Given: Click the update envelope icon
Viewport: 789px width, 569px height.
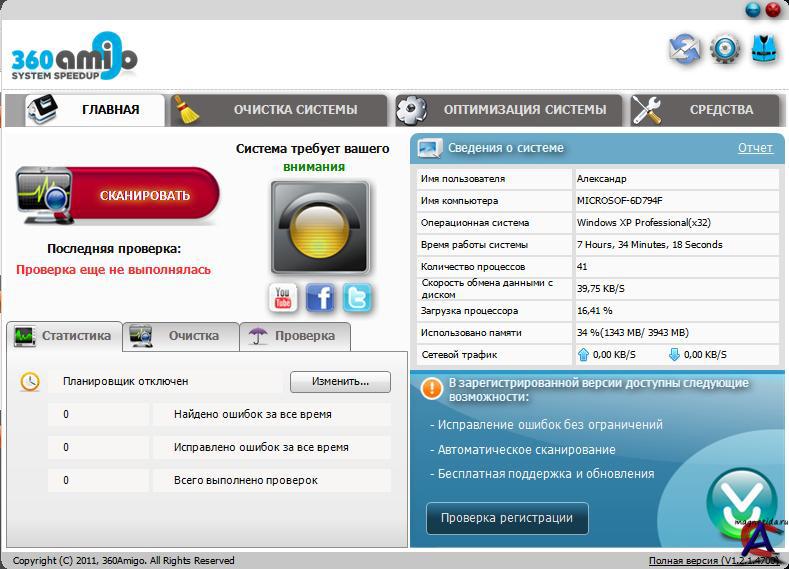Looking at the screenshot, I should click(x=686, y=49).
